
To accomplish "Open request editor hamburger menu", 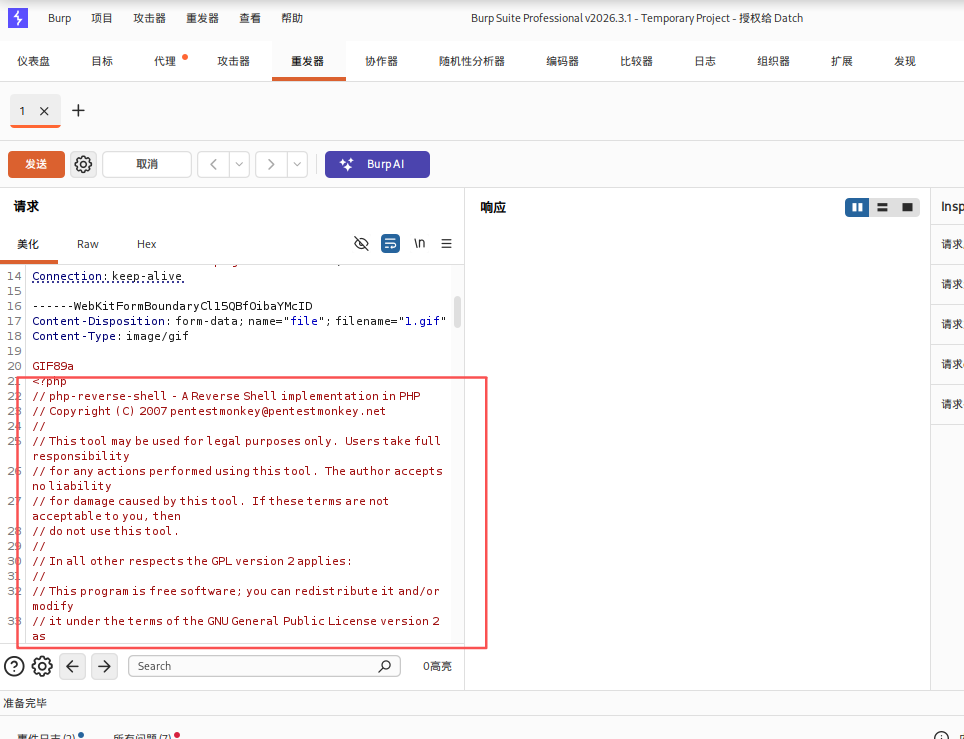I will coord(446,243).
